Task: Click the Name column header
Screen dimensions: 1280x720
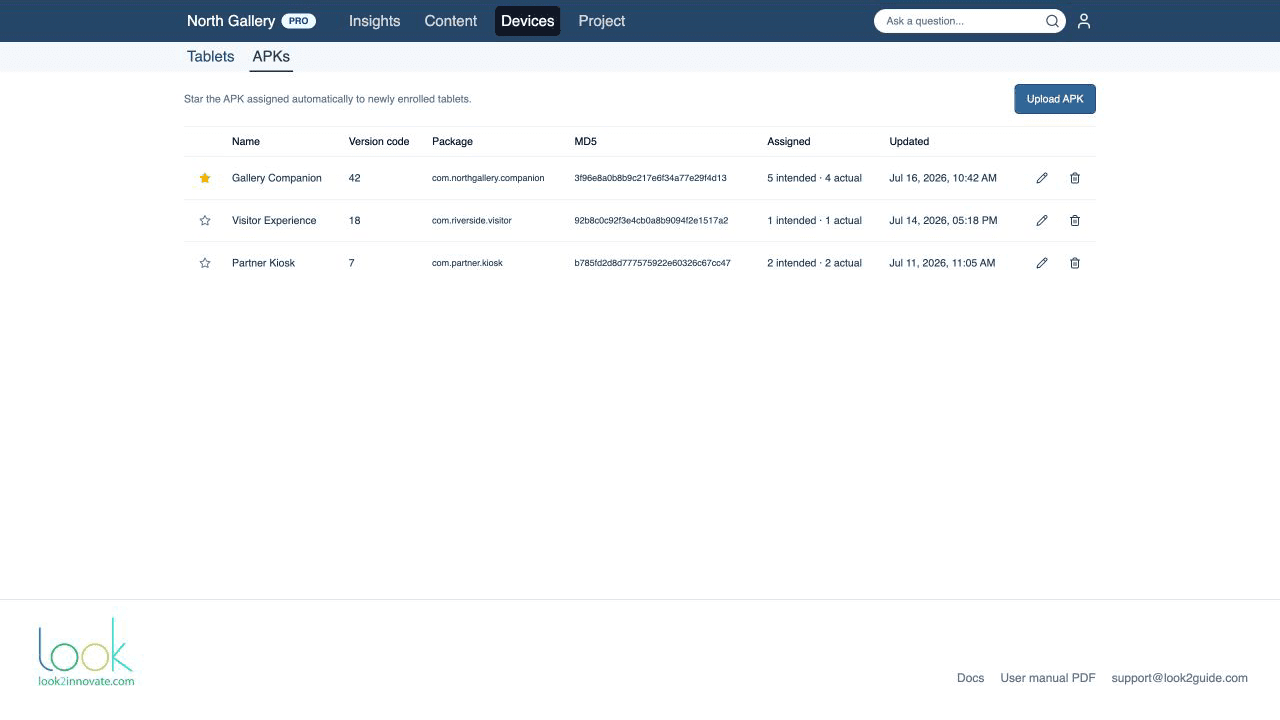Action: [x=246, y=142]
